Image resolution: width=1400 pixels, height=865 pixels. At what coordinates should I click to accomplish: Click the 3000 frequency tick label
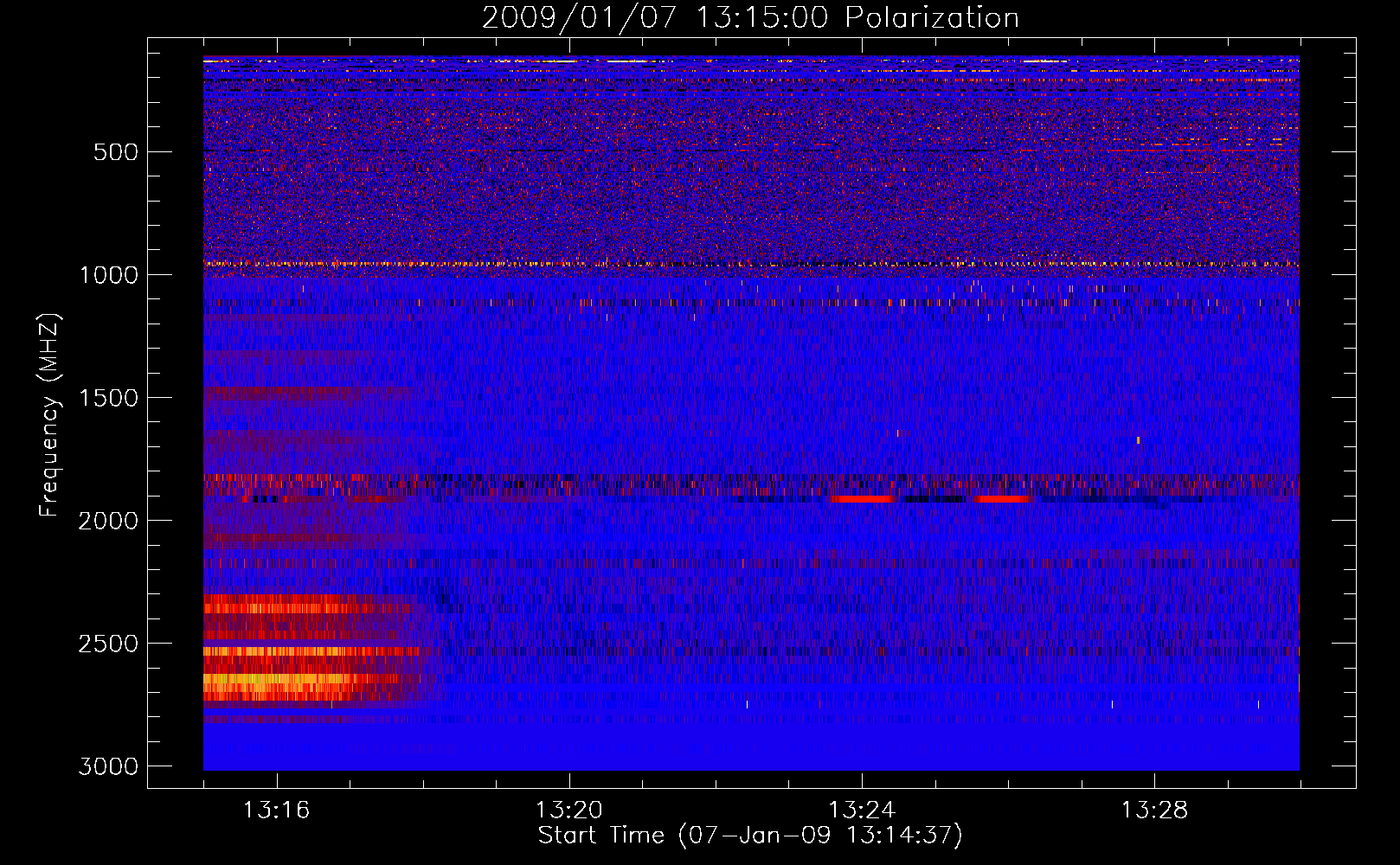tap(108, 766)
